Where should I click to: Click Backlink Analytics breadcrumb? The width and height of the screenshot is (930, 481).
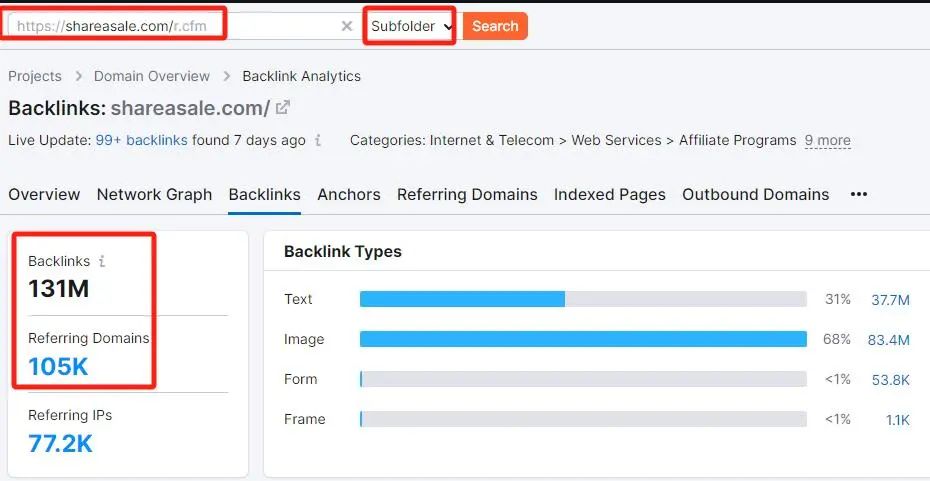(x=301, y=77)
